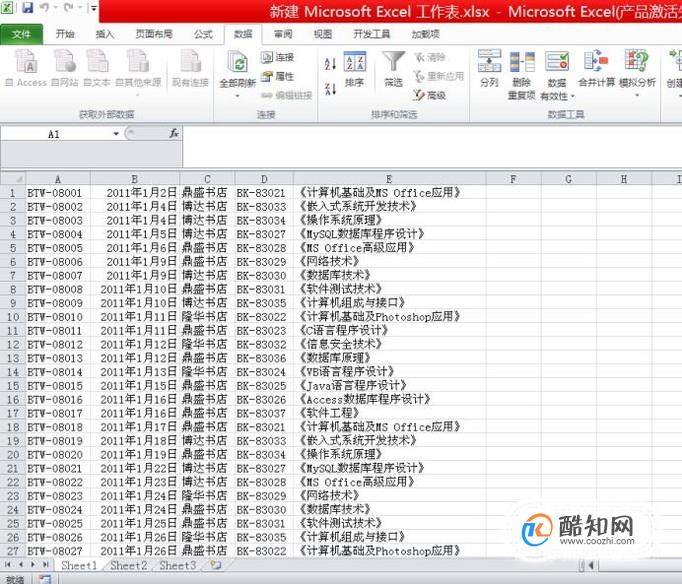Open the From Other Sources (自其他来源) menu
Viewport: 682px width, 584px height.
(x=138, y=72)
